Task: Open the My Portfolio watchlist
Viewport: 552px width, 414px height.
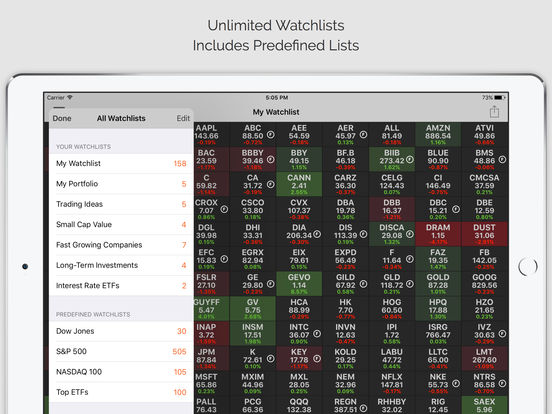Action: click(x=121, y=184)
